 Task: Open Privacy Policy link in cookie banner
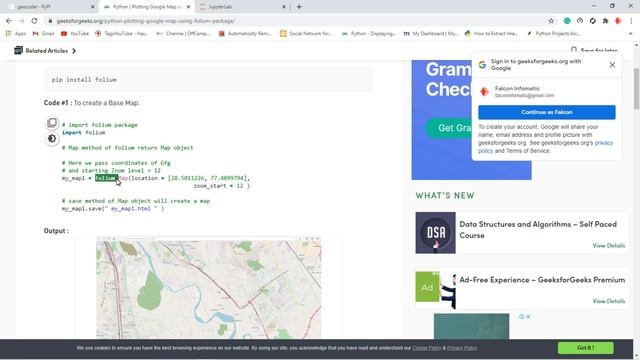point(462,348)
